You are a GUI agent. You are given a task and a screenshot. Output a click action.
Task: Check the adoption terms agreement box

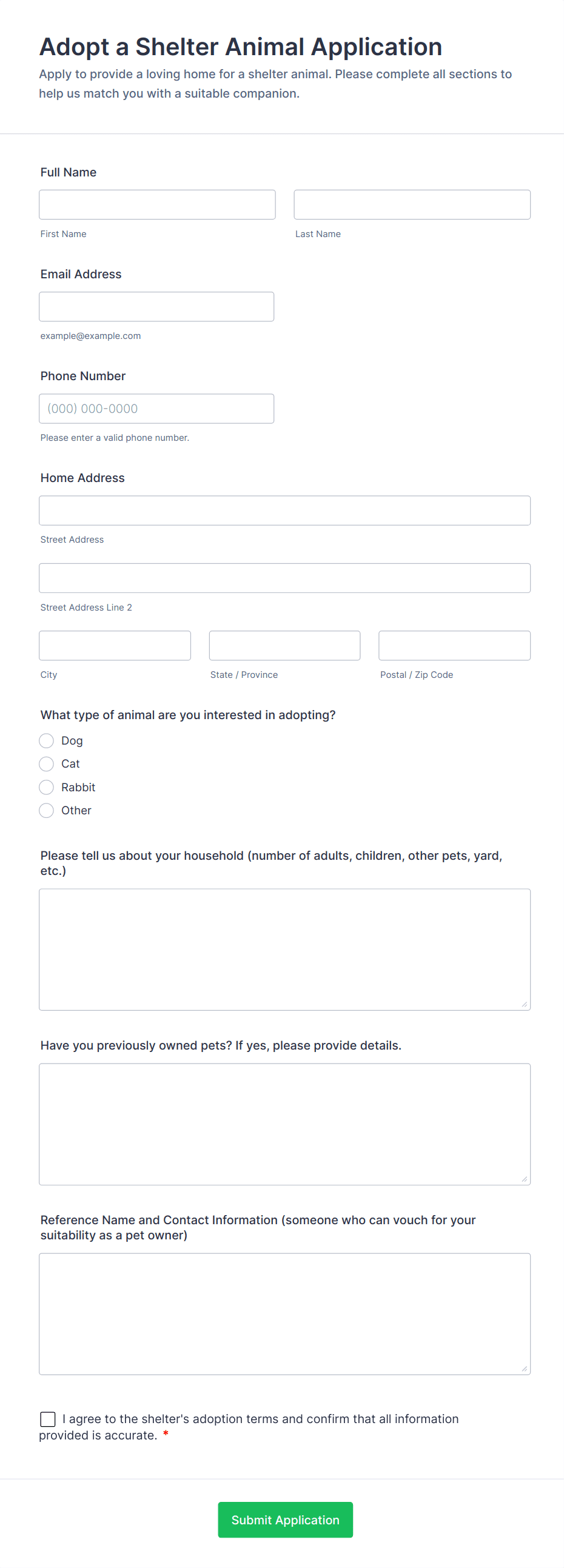coord(47,1419)
